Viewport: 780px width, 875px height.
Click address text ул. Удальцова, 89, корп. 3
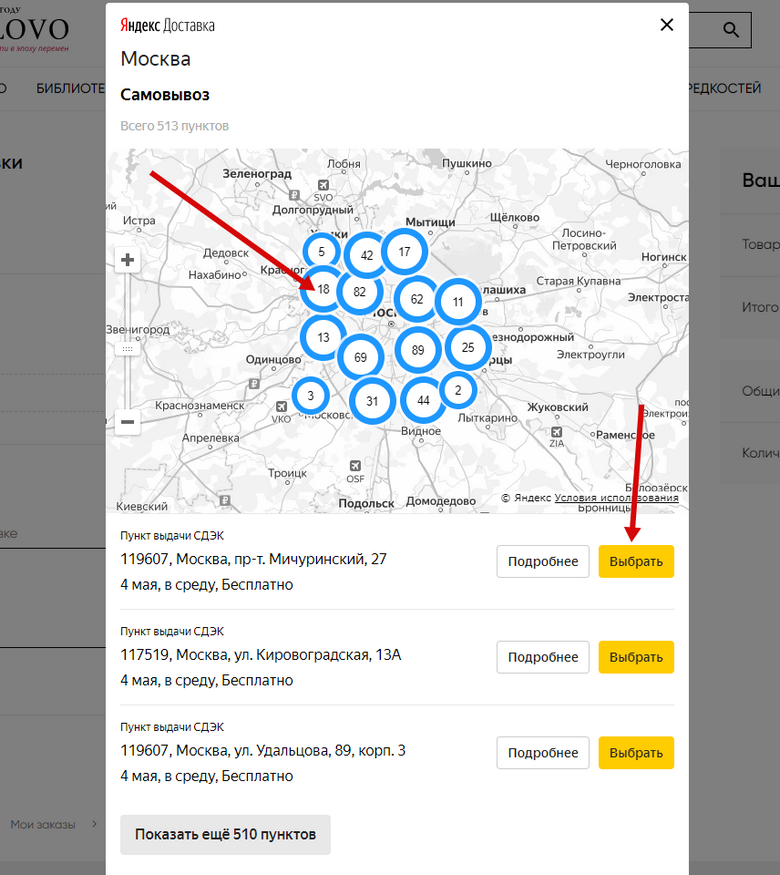pos(320,751)
